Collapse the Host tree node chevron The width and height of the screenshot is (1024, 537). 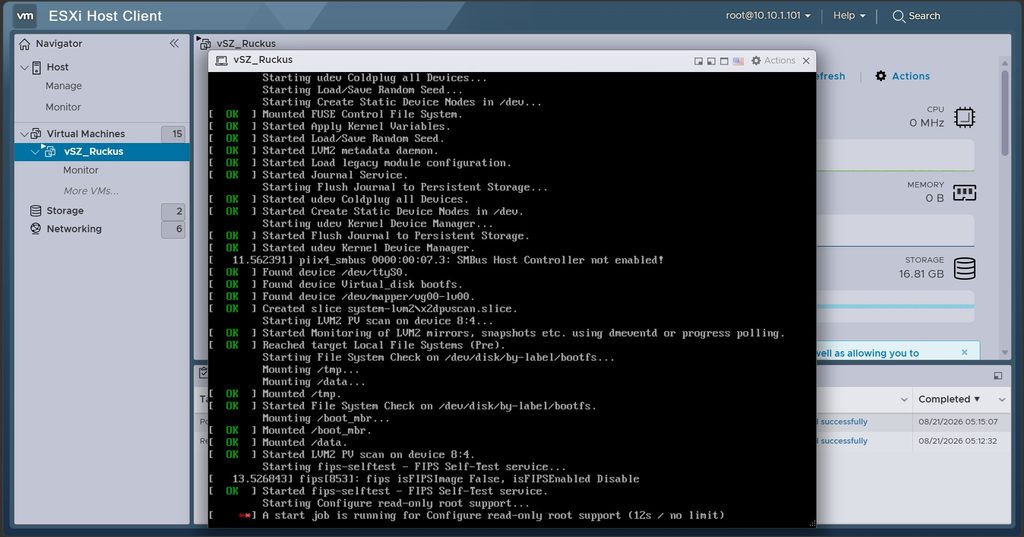point(24,67)
